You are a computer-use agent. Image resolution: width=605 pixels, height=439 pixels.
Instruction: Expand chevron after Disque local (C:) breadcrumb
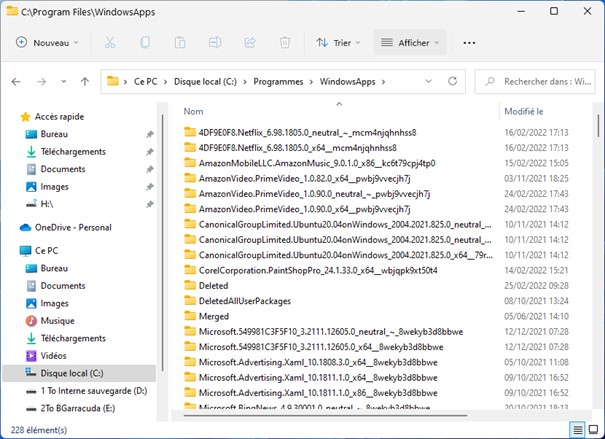point(245,82)
